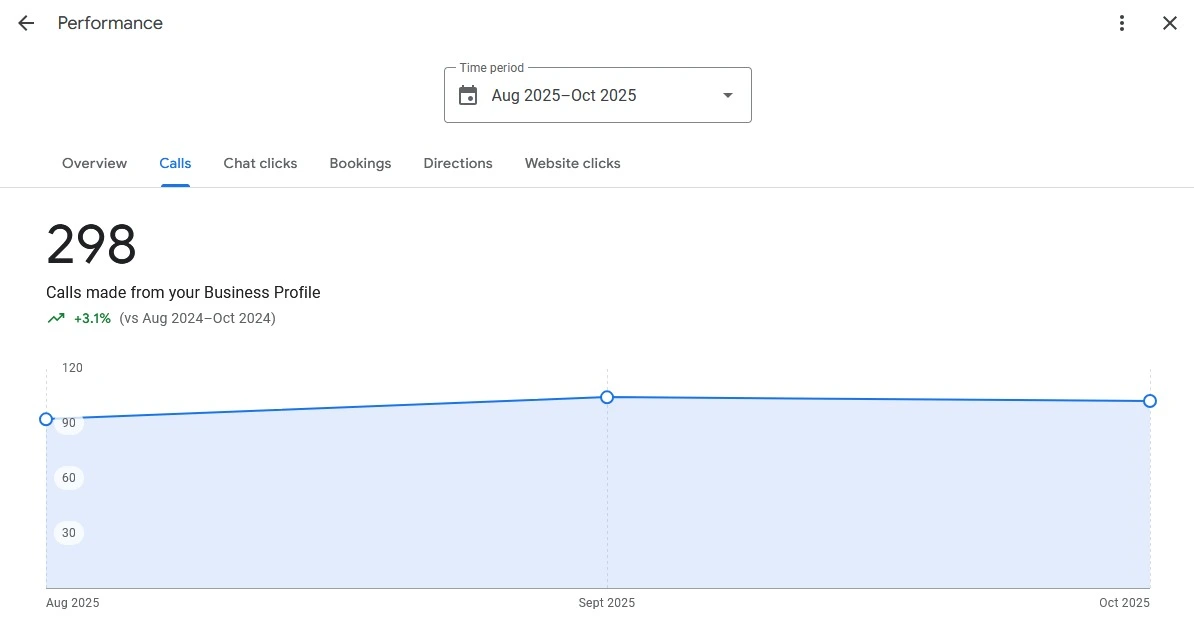
Task: Show the Directions tab
Action: click(x=458, y=163)
